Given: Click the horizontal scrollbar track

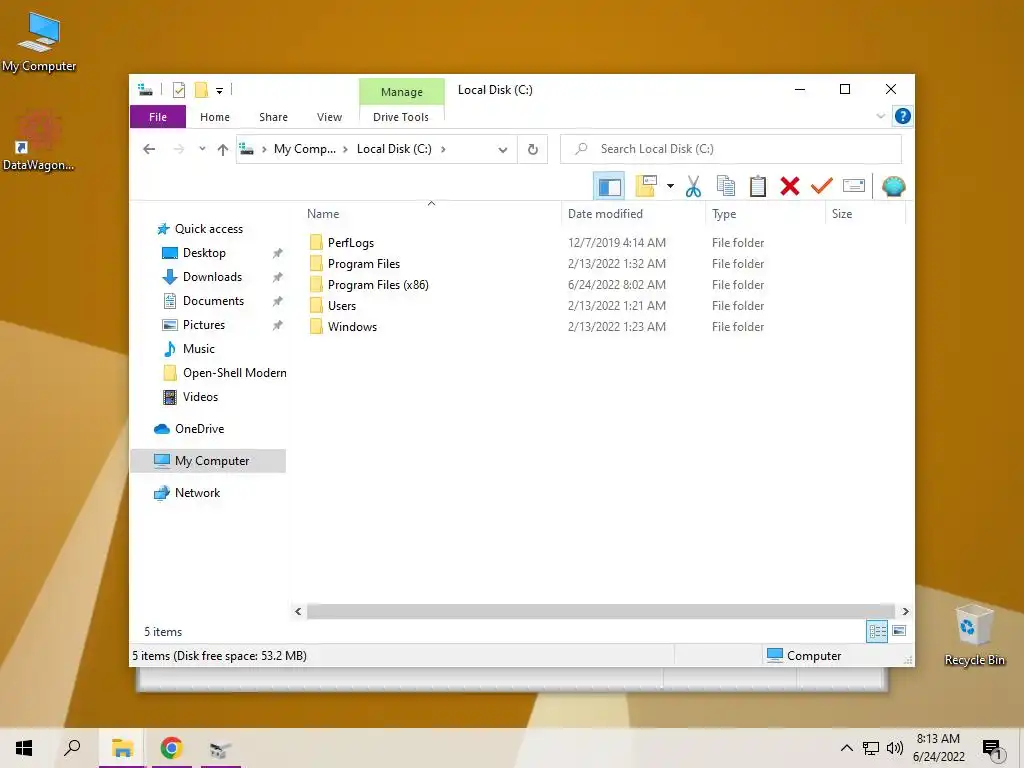Looking at the screenshot, I should [600, 611].
